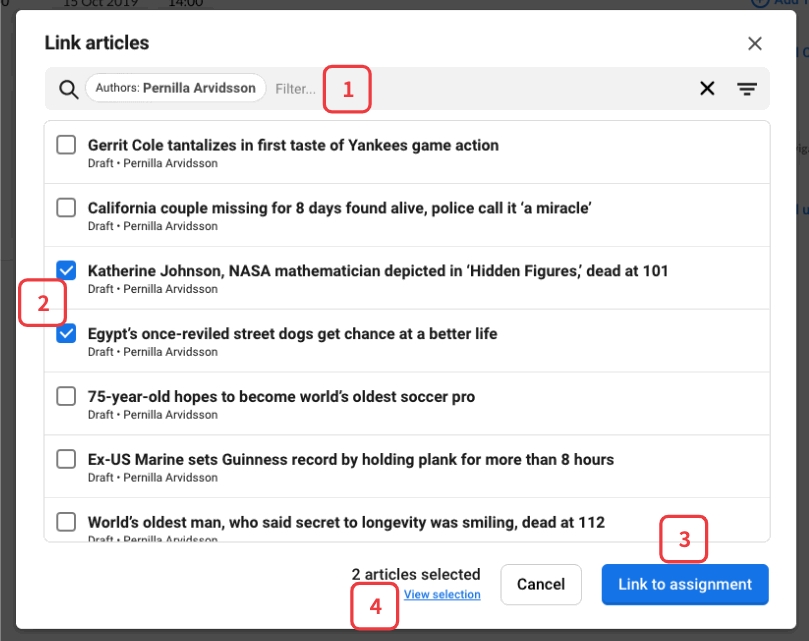Click the Authors: Pernilla Arvidsson filter chip
The width and height of the screenshot is (809, 641).
176,88
